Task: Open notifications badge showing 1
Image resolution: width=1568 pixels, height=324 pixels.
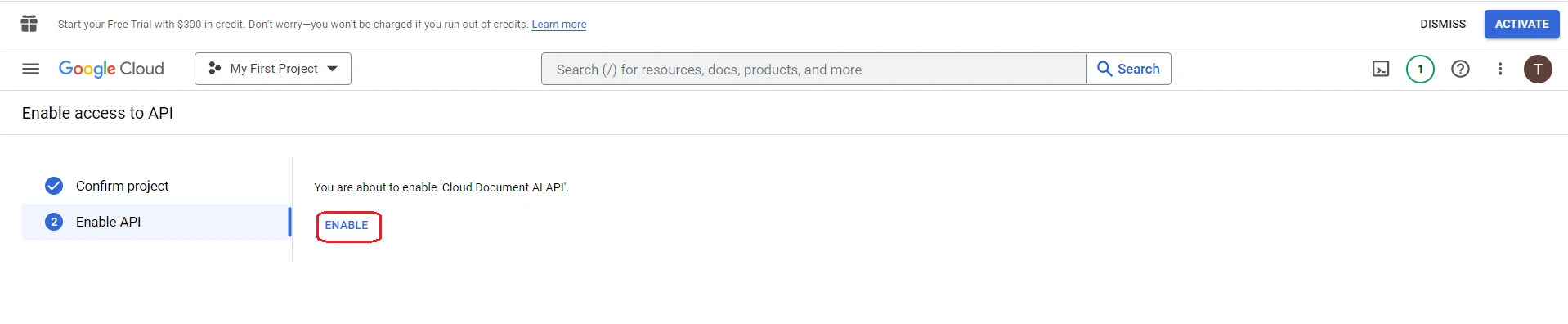Action: [x=1420, y=69]
